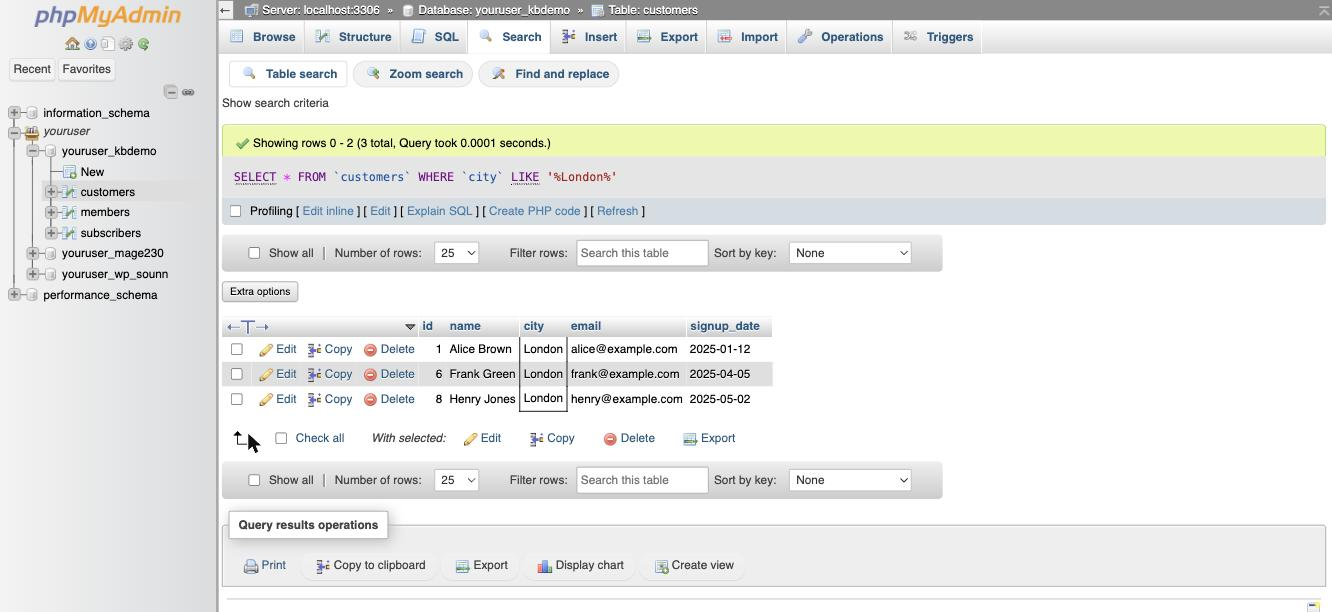Collapse the youruser_kbdemo database node
Image resolution: width=1332 pixels, height=612 pixels.
(33, 151)
